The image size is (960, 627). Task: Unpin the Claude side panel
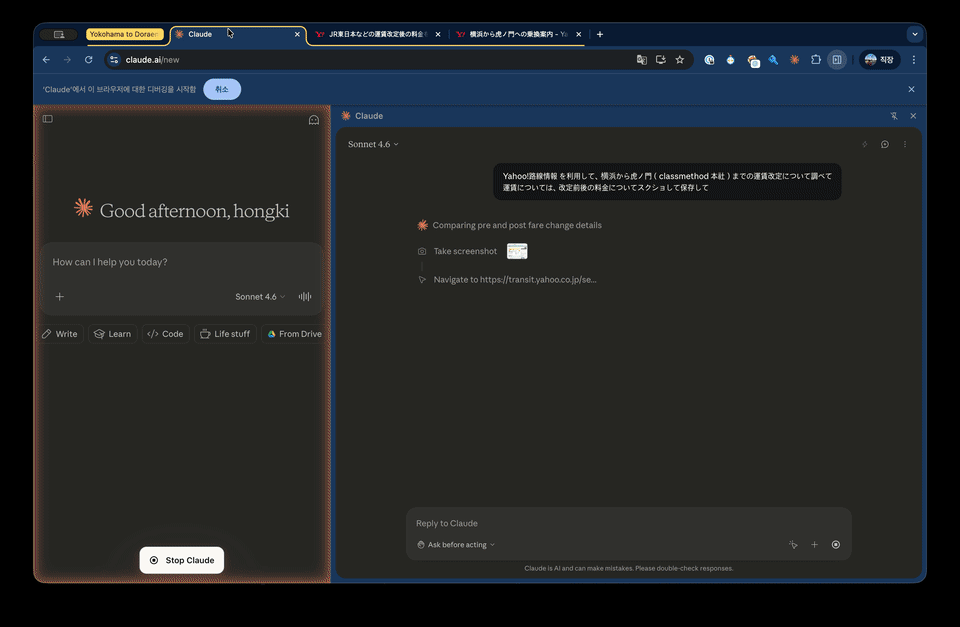[x=894, y=116]
